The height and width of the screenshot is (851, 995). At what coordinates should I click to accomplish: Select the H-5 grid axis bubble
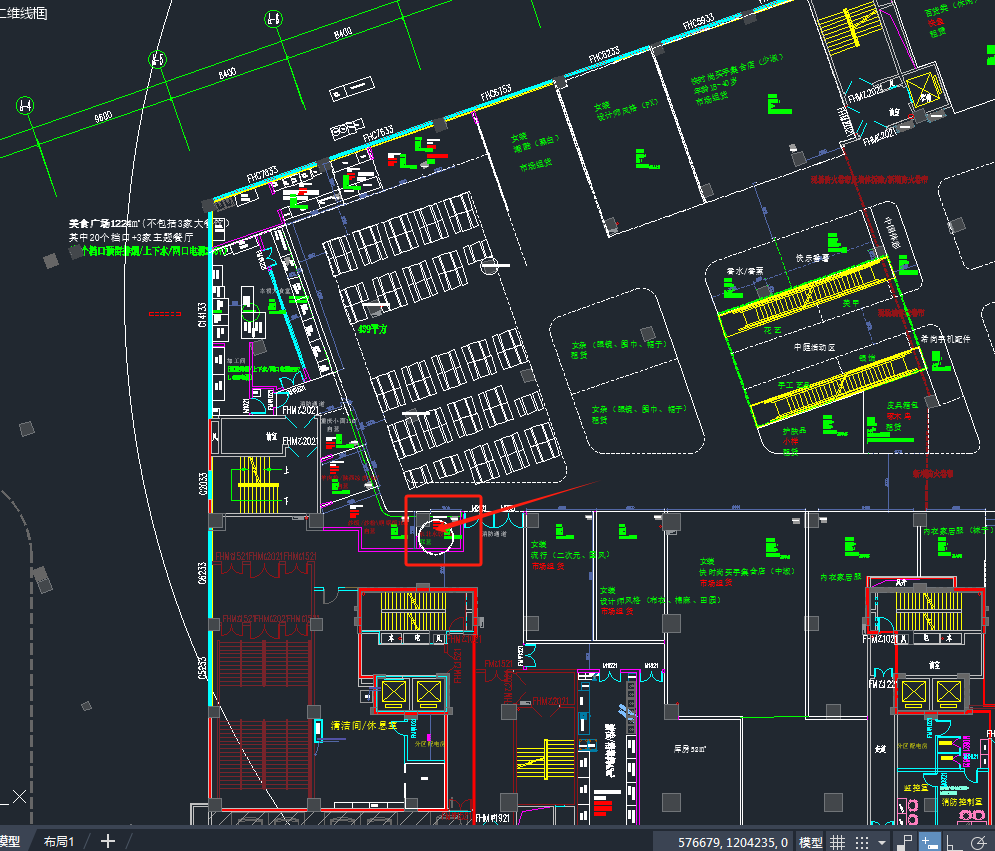pyautogui.click(x=157, y=60)
